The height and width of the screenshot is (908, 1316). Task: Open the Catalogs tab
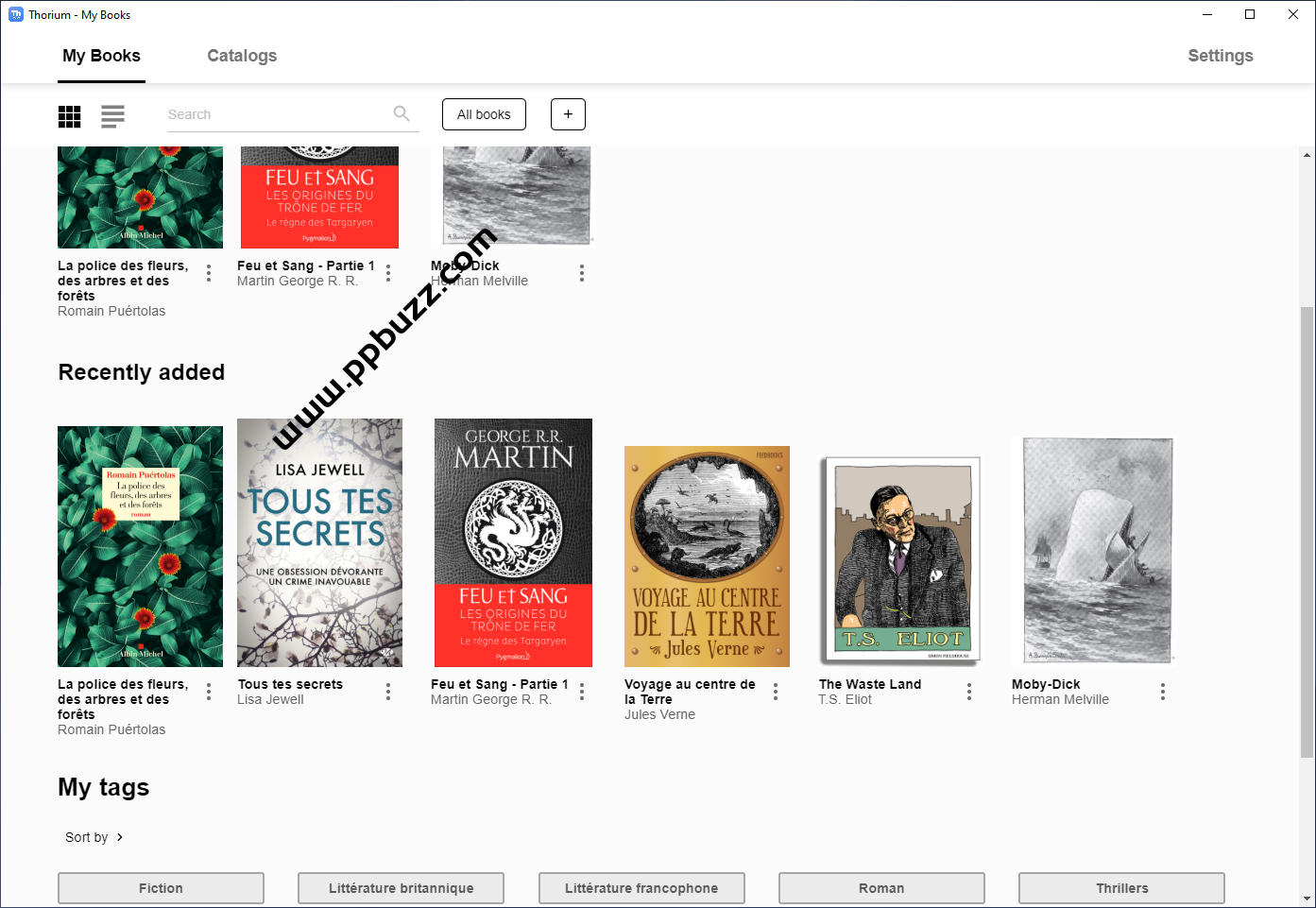242,56
